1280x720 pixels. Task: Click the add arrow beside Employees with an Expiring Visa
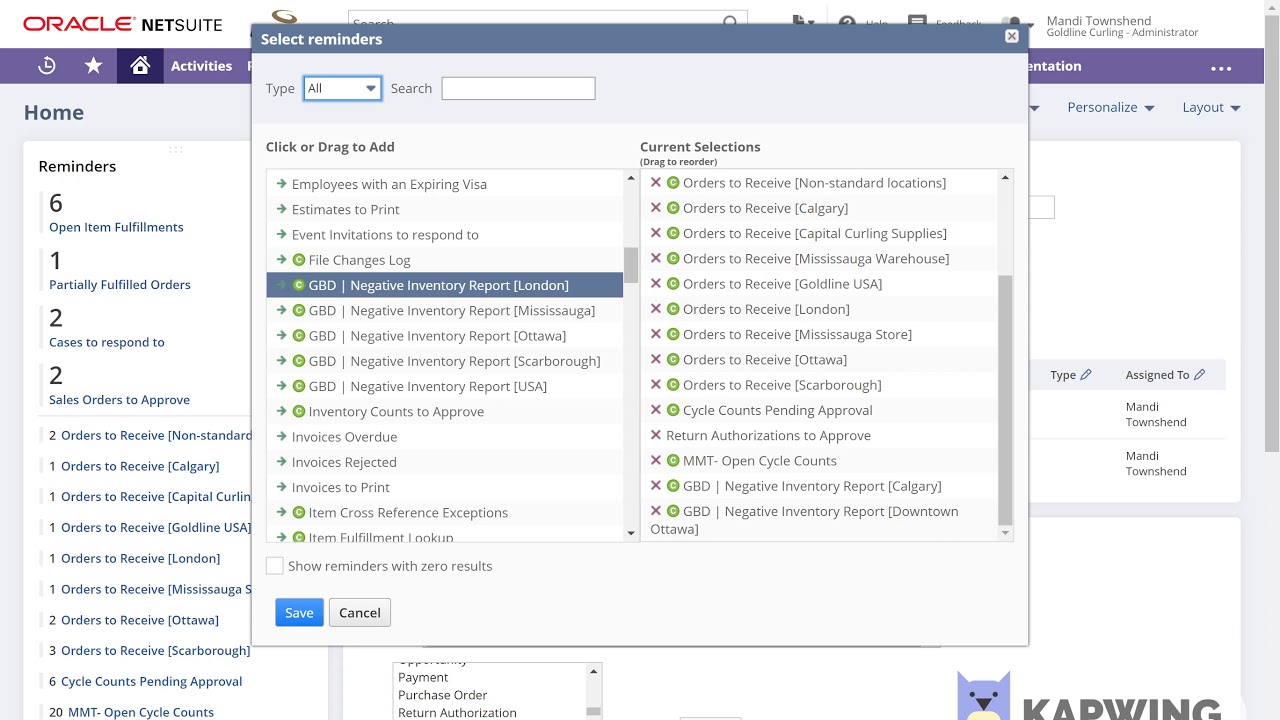coord(281,184)
